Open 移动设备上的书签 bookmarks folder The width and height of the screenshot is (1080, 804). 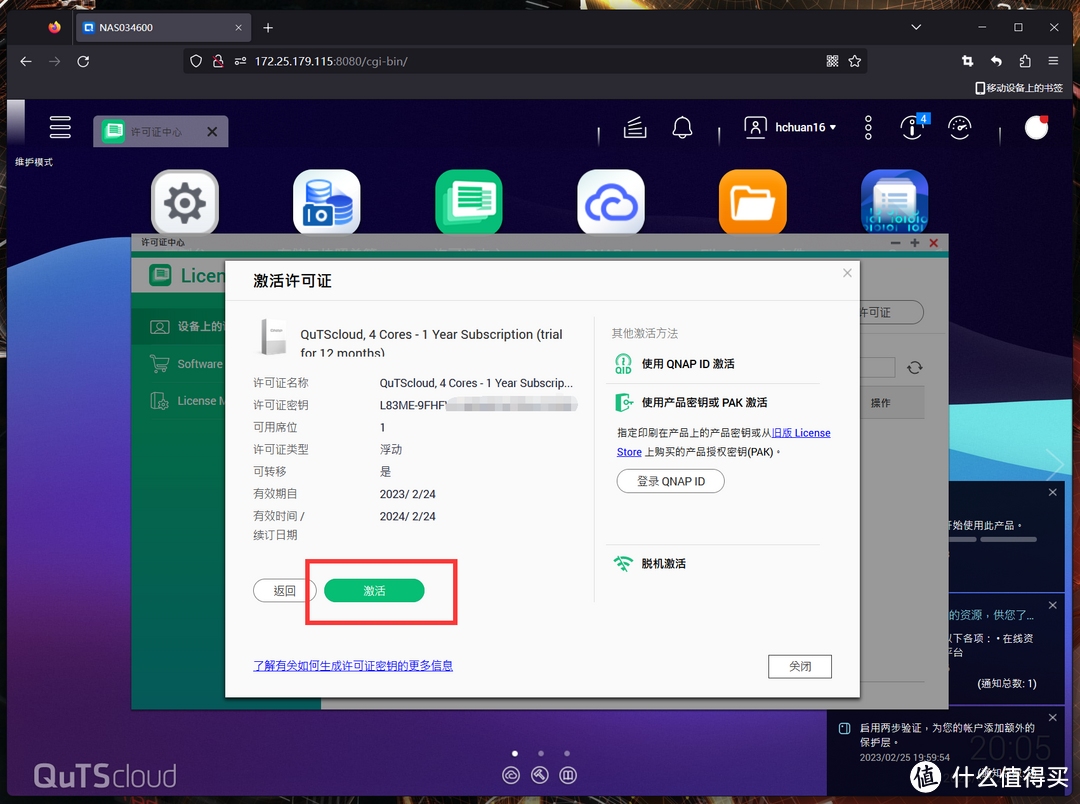[1019, 88]
